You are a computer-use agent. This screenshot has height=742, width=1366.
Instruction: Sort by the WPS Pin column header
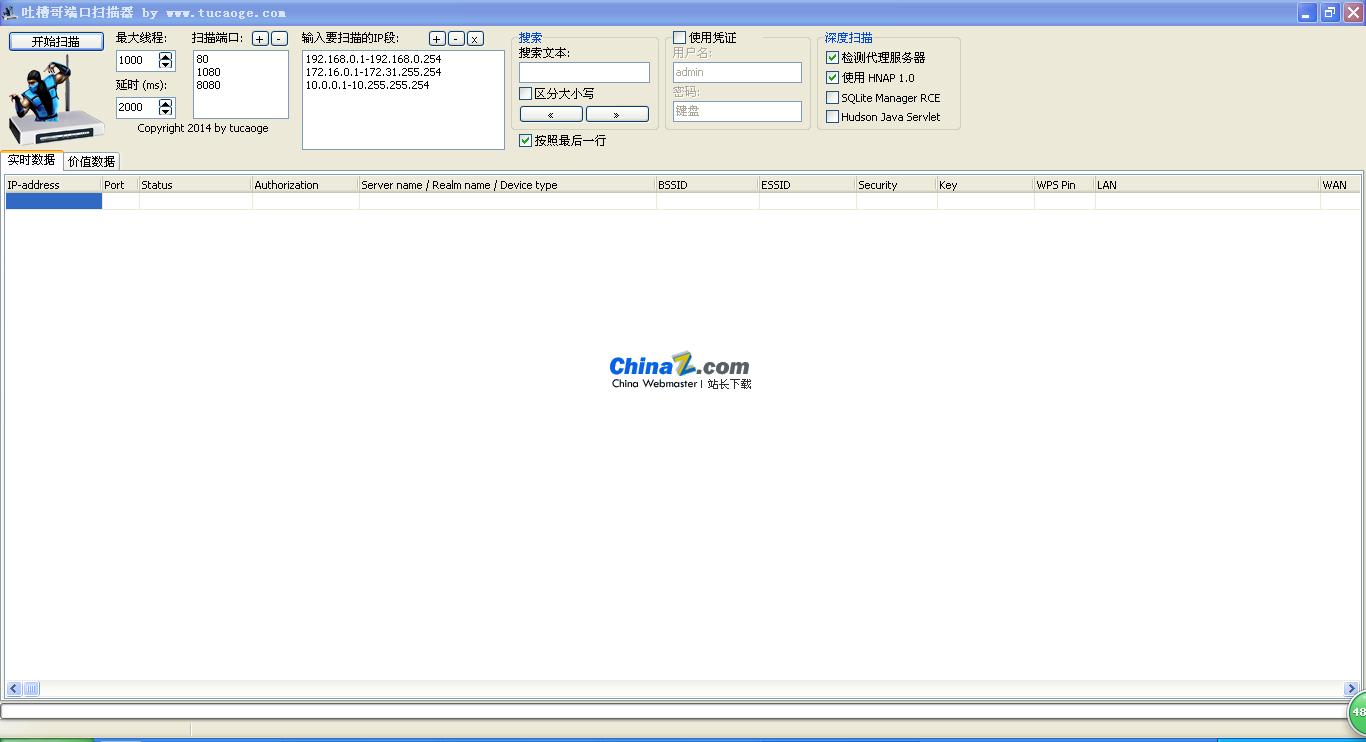coord(1064,185)
